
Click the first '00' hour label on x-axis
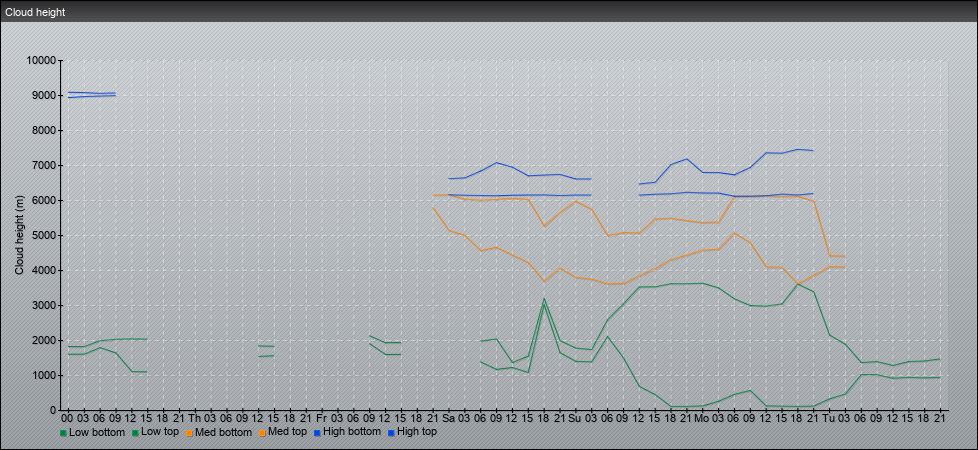(x=67, y=418)
